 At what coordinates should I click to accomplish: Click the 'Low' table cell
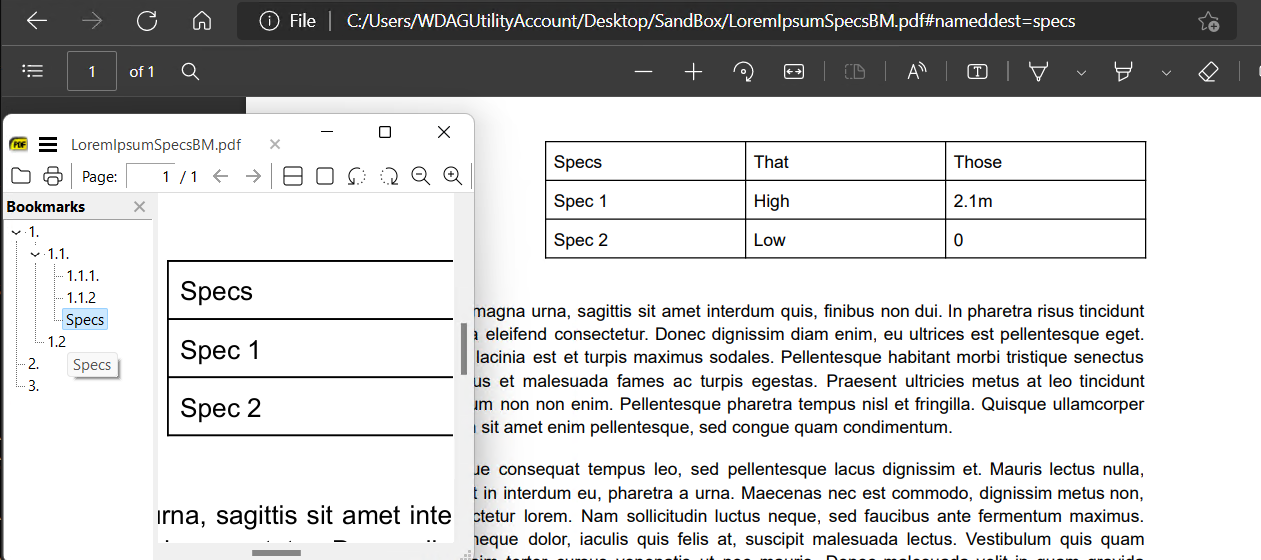tap(845, 240)
